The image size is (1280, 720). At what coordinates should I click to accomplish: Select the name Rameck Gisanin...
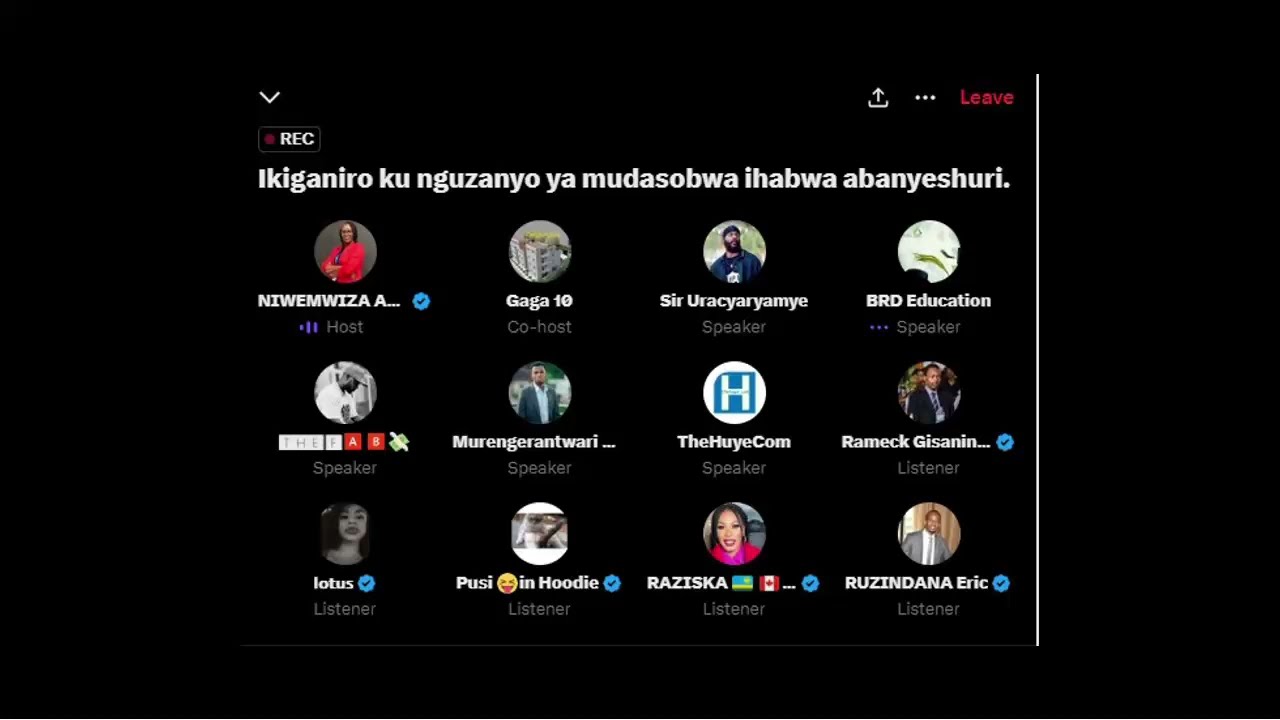(x=916, y=442)
